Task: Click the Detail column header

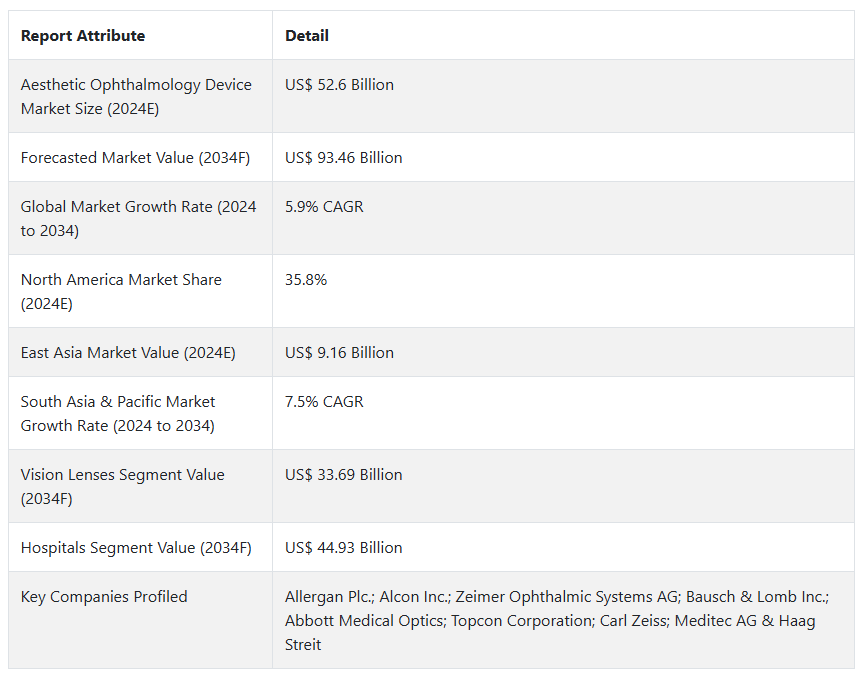Action: click(307, 36)
